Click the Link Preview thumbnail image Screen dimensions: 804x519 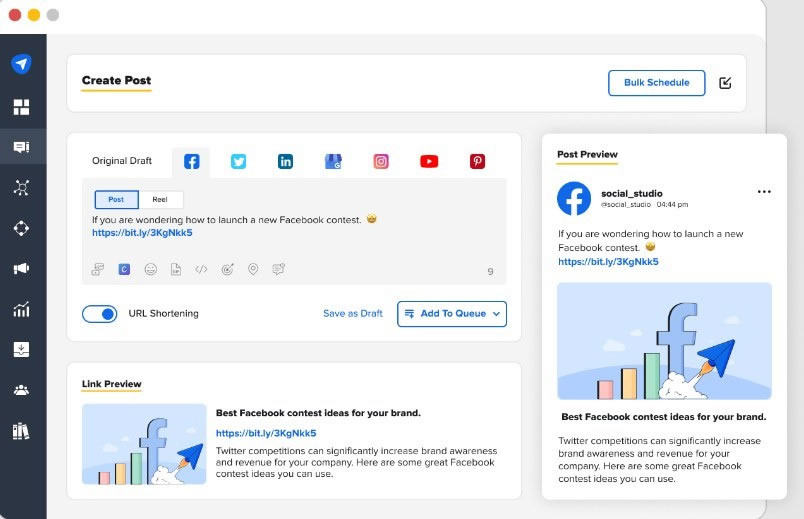(x=144, y=444)
